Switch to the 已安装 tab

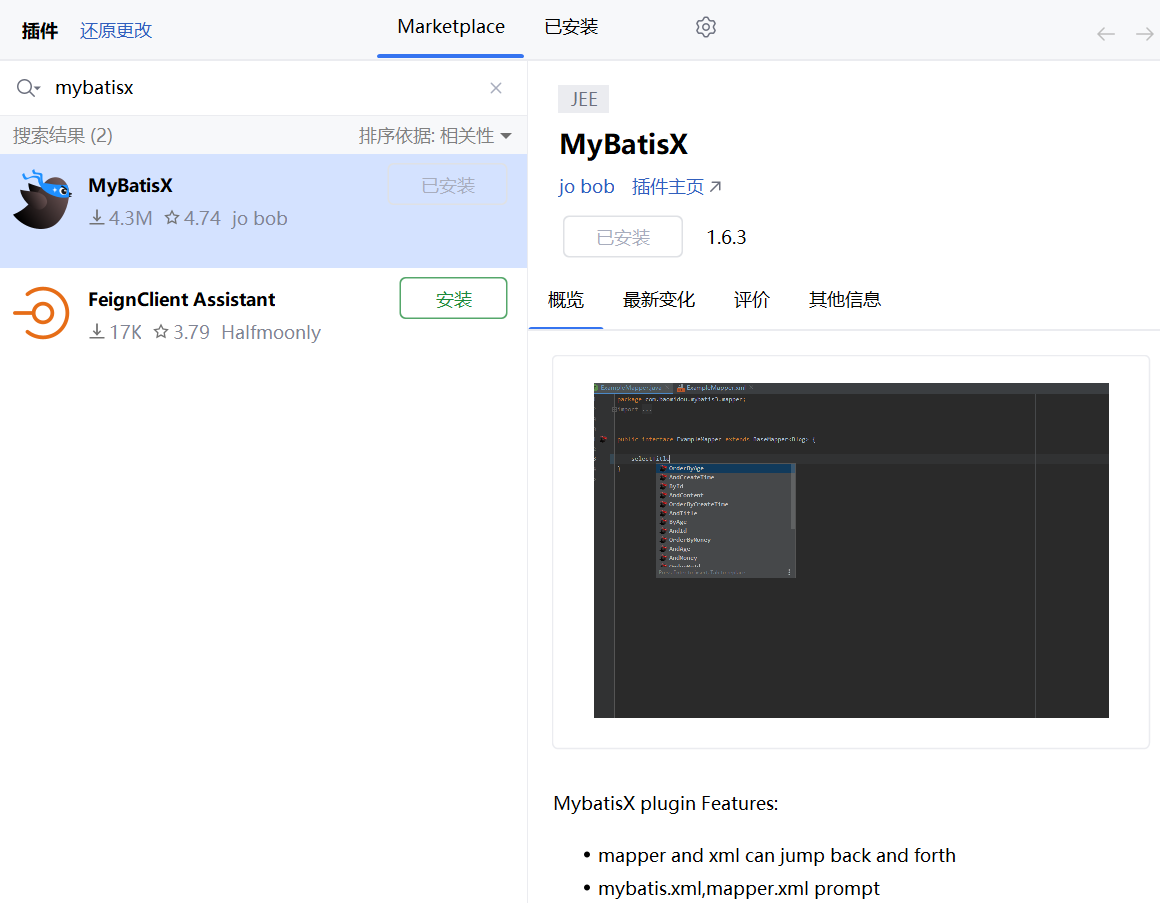571,27
